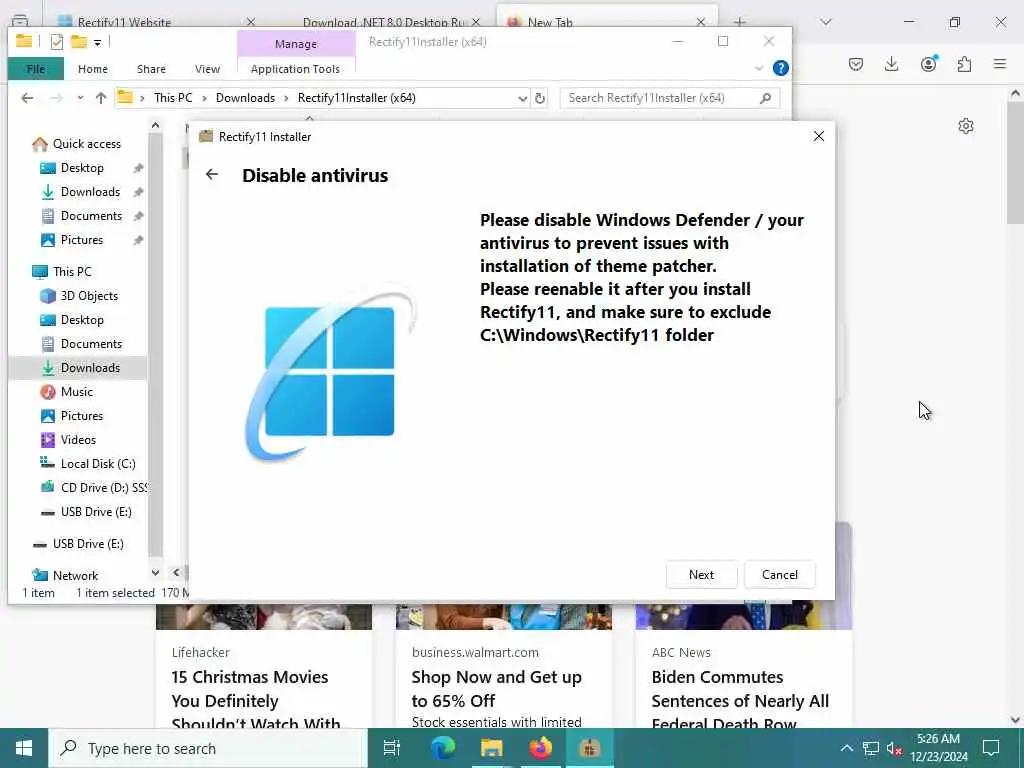Open File Explorer help icon
This screenshot has width=1024, height=768.
(780, 68)
